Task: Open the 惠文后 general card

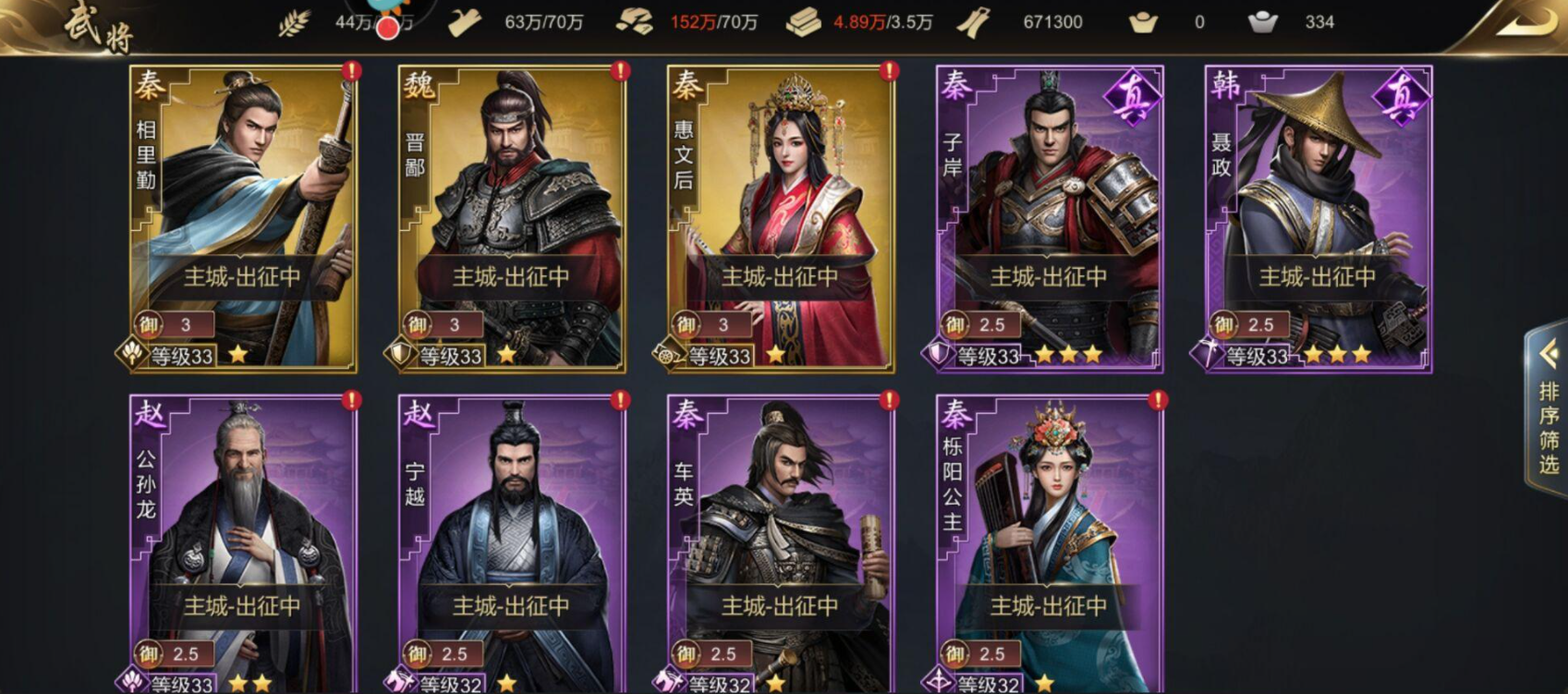Action: (x=781, y=219)
